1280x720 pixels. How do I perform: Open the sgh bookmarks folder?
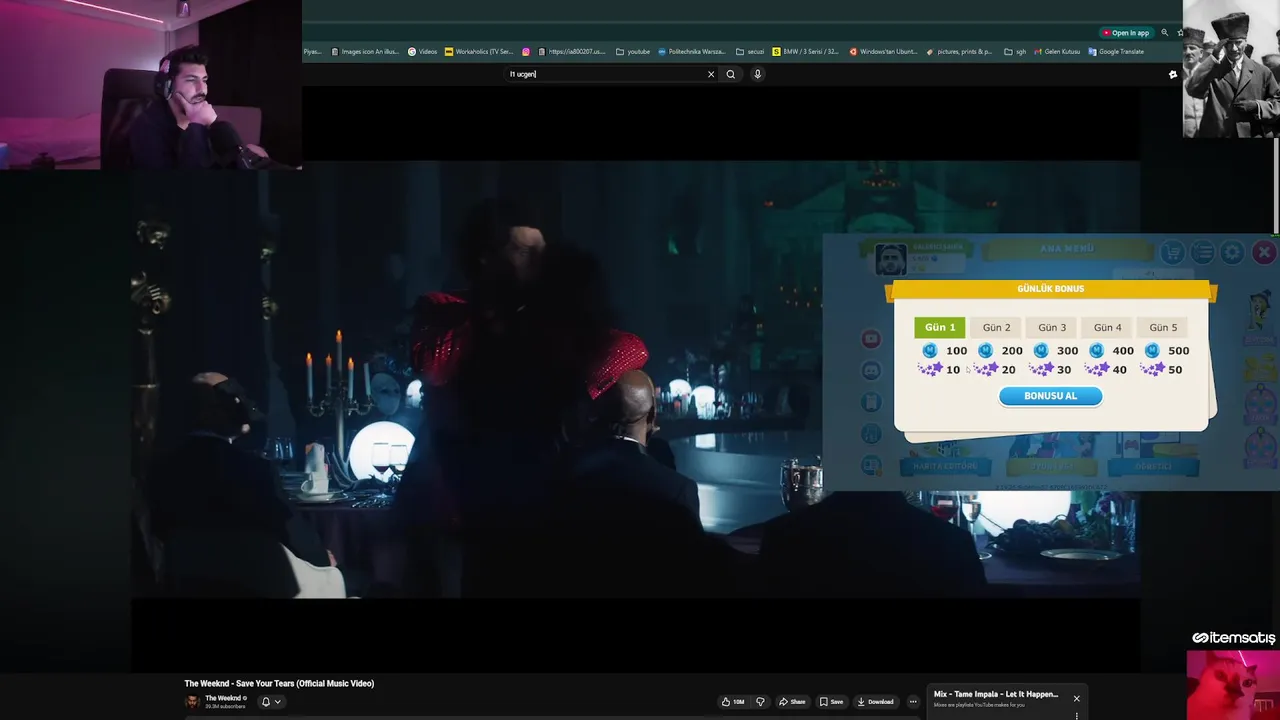(x=1015, y=52)
